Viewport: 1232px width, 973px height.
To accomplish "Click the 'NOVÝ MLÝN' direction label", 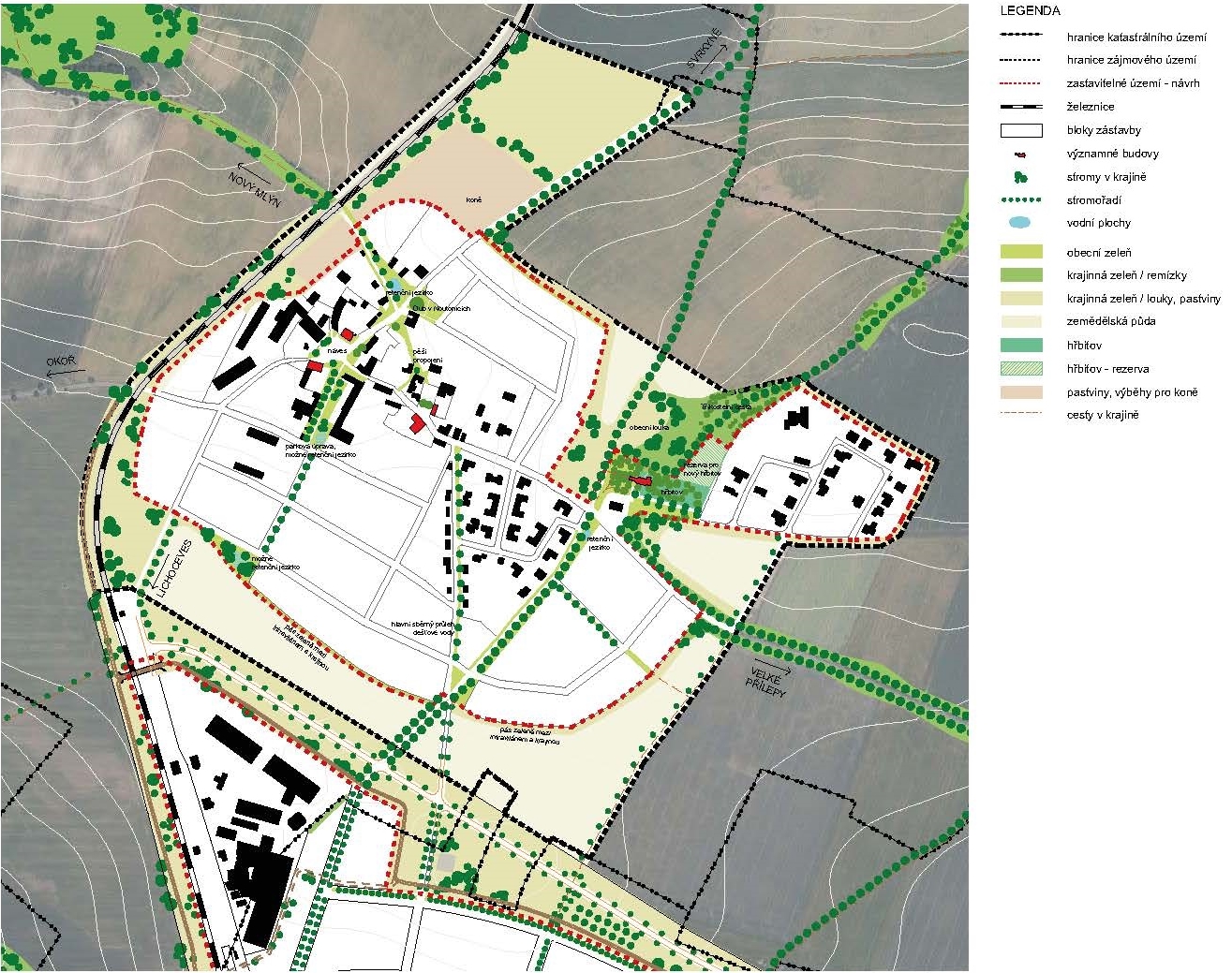I will [x=255, y=189].
